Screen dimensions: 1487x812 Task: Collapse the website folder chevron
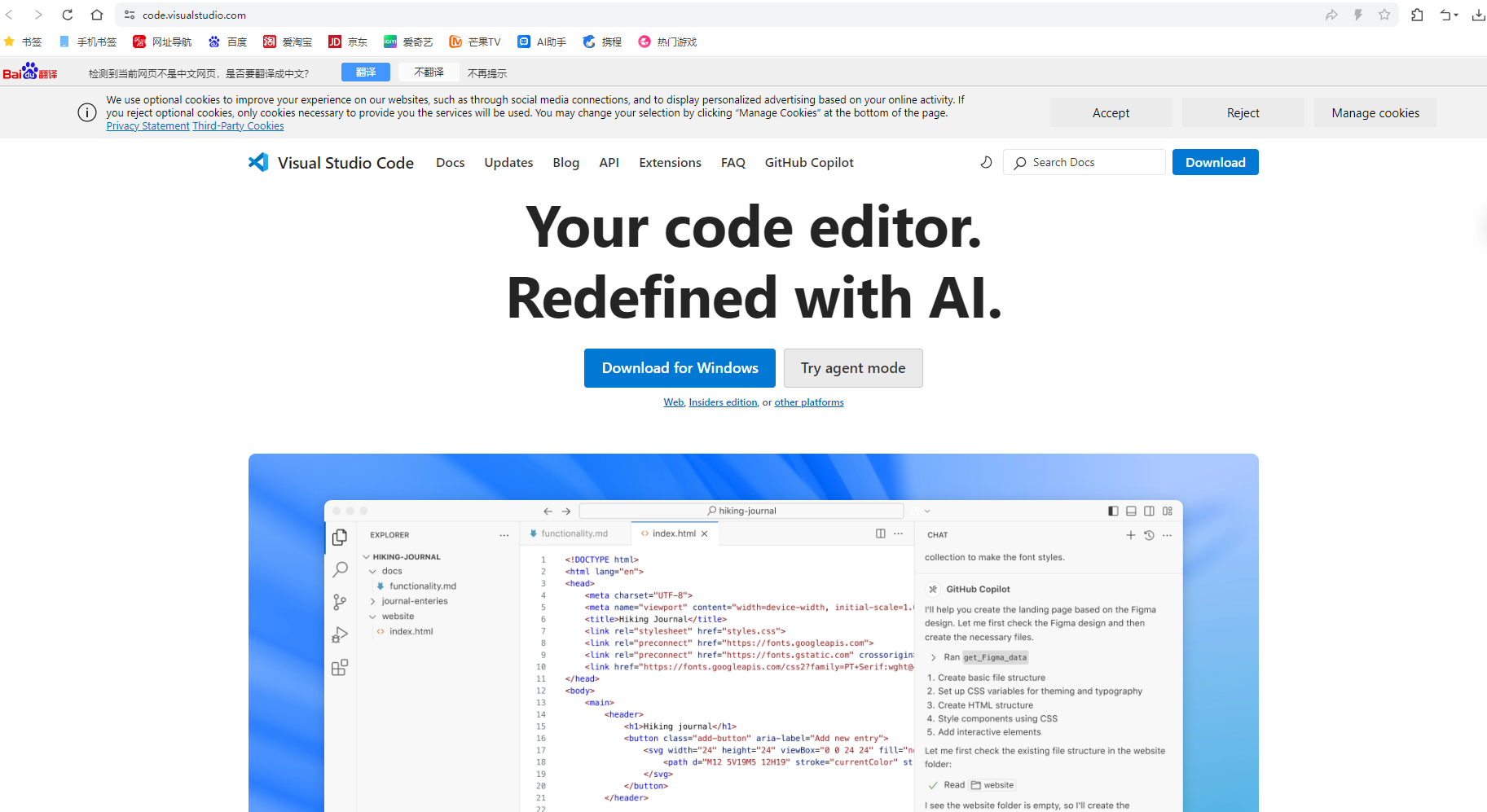[373, 617]
